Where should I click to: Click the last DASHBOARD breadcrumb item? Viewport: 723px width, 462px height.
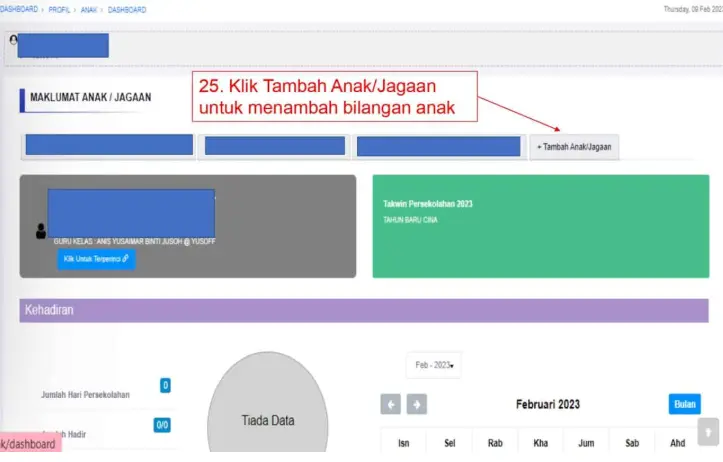(x=127, y=10)
